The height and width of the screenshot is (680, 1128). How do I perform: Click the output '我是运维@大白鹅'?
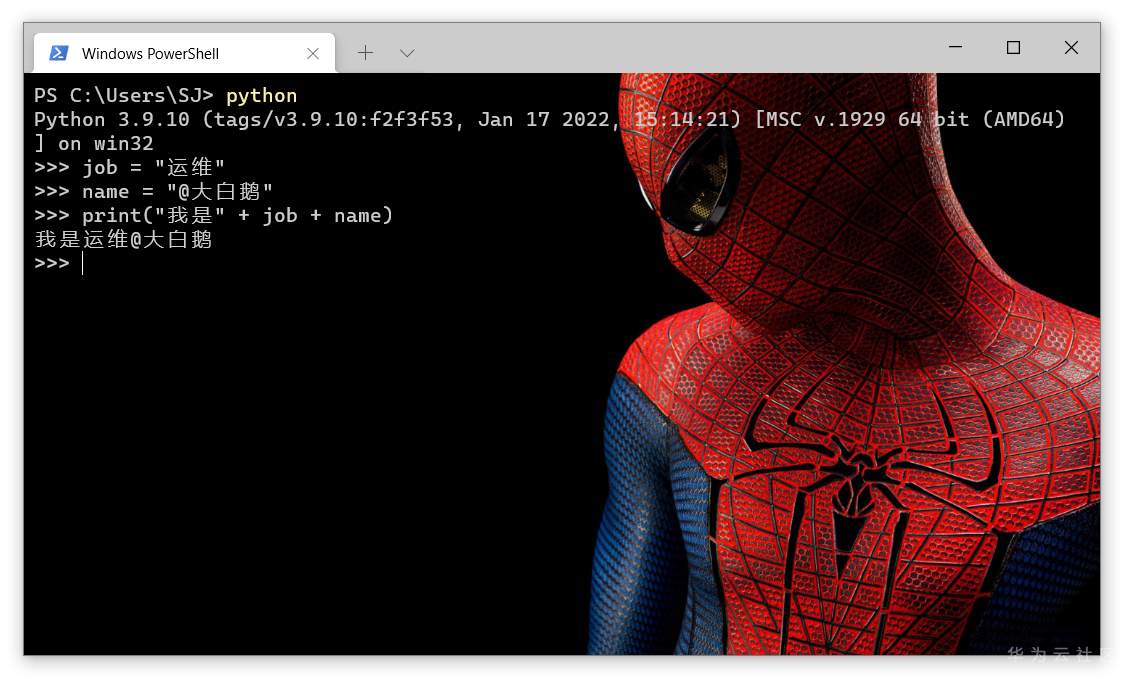click(123, 239)
